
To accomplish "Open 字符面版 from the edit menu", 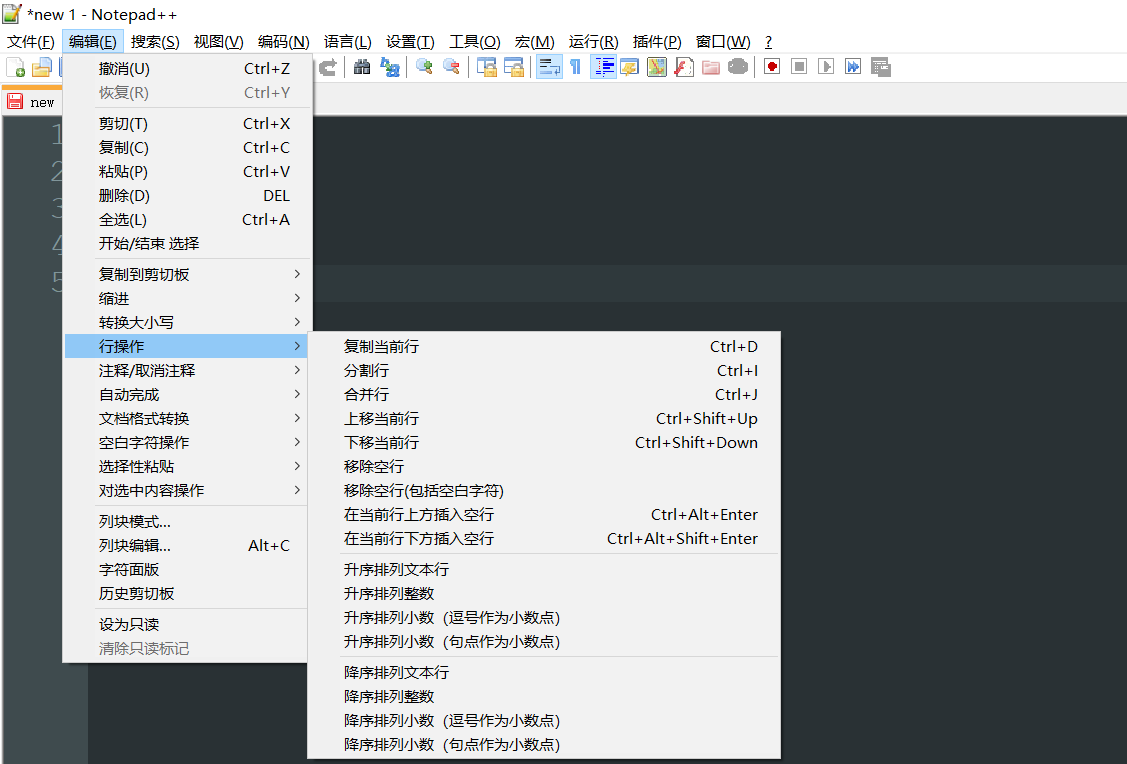I will 188,569.
